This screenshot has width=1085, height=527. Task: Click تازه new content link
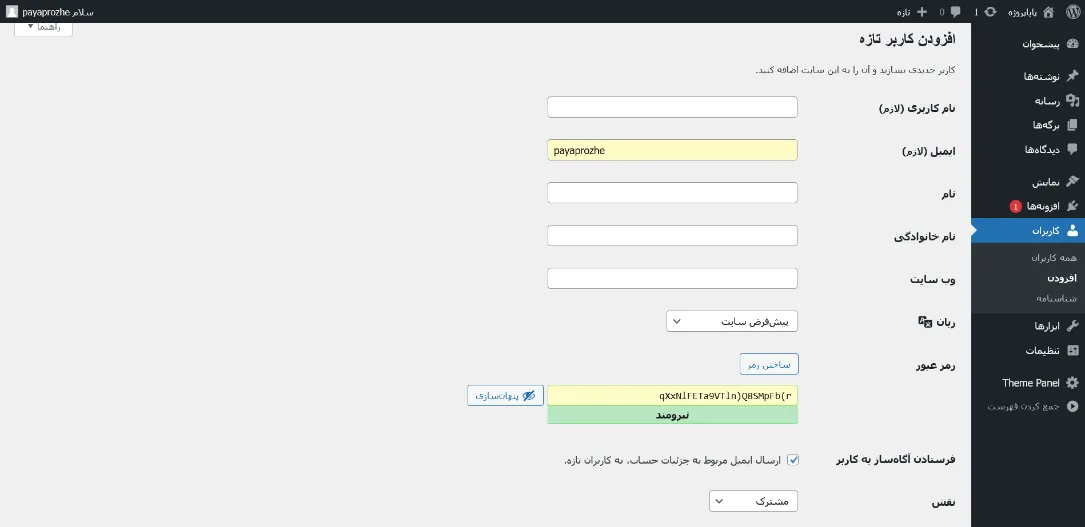tap(903, 12)
